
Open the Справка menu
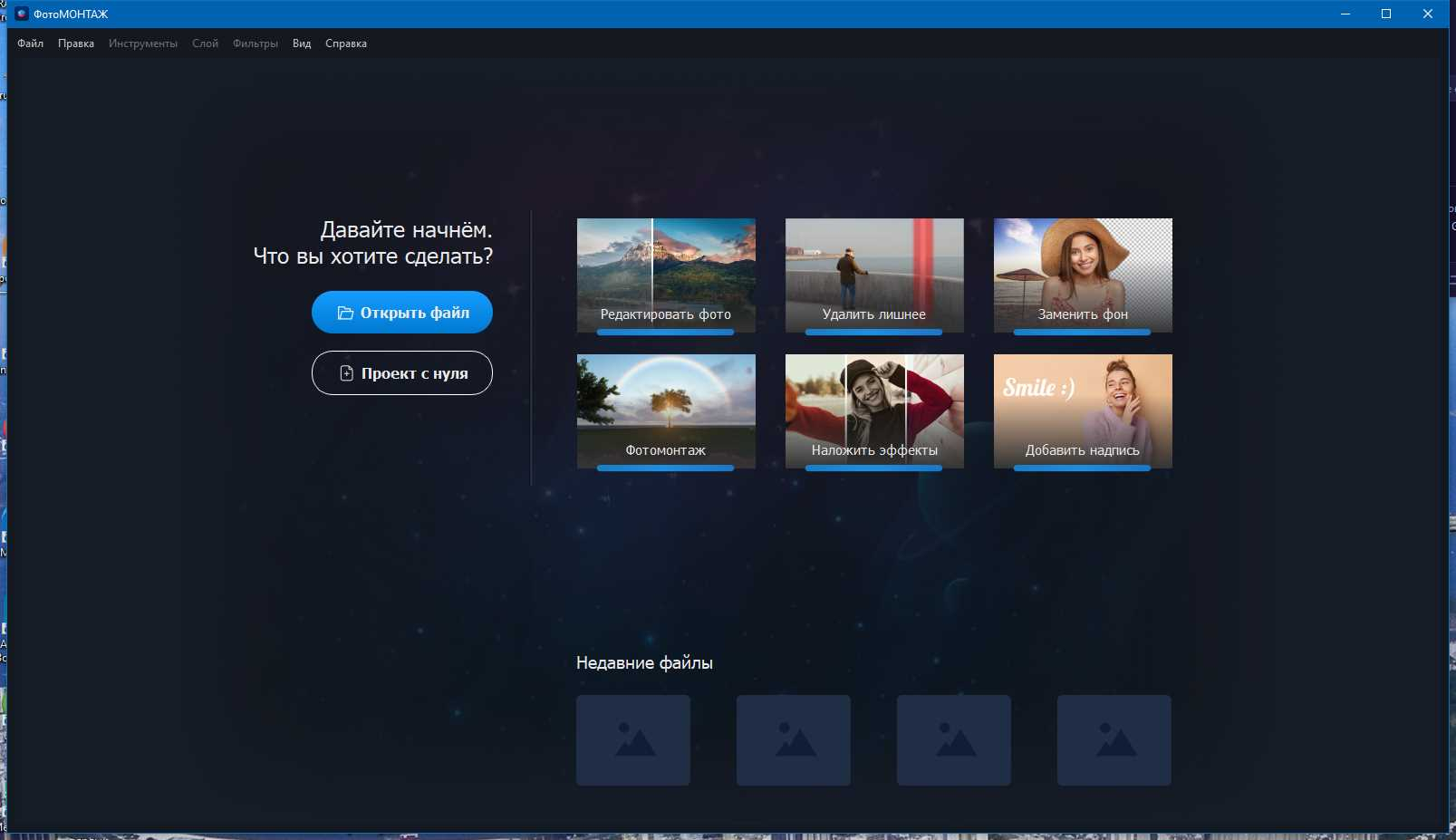346,43
